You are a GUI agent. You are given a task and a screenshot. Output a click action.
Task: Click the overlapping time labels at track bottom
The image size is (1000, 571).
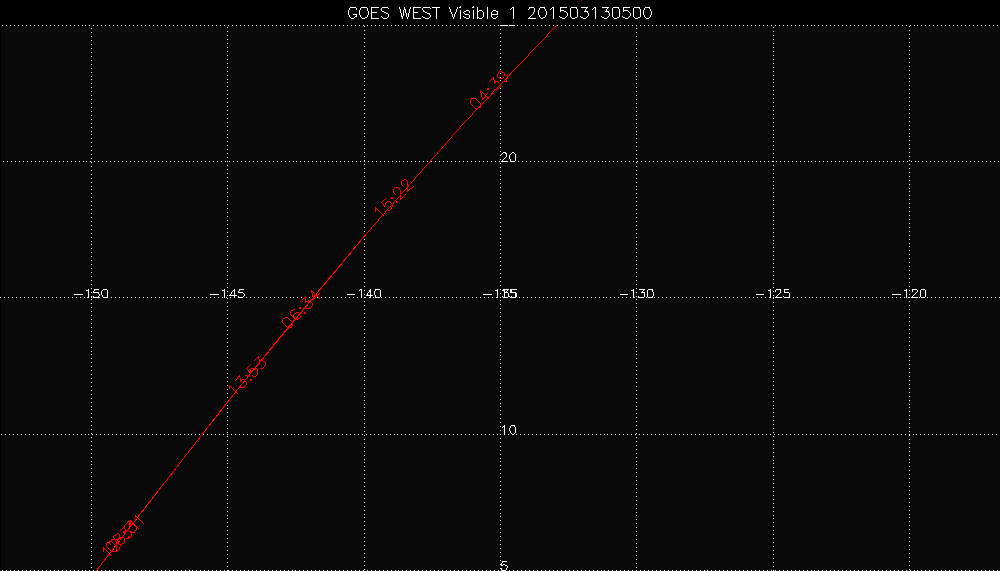pos(124,536)
